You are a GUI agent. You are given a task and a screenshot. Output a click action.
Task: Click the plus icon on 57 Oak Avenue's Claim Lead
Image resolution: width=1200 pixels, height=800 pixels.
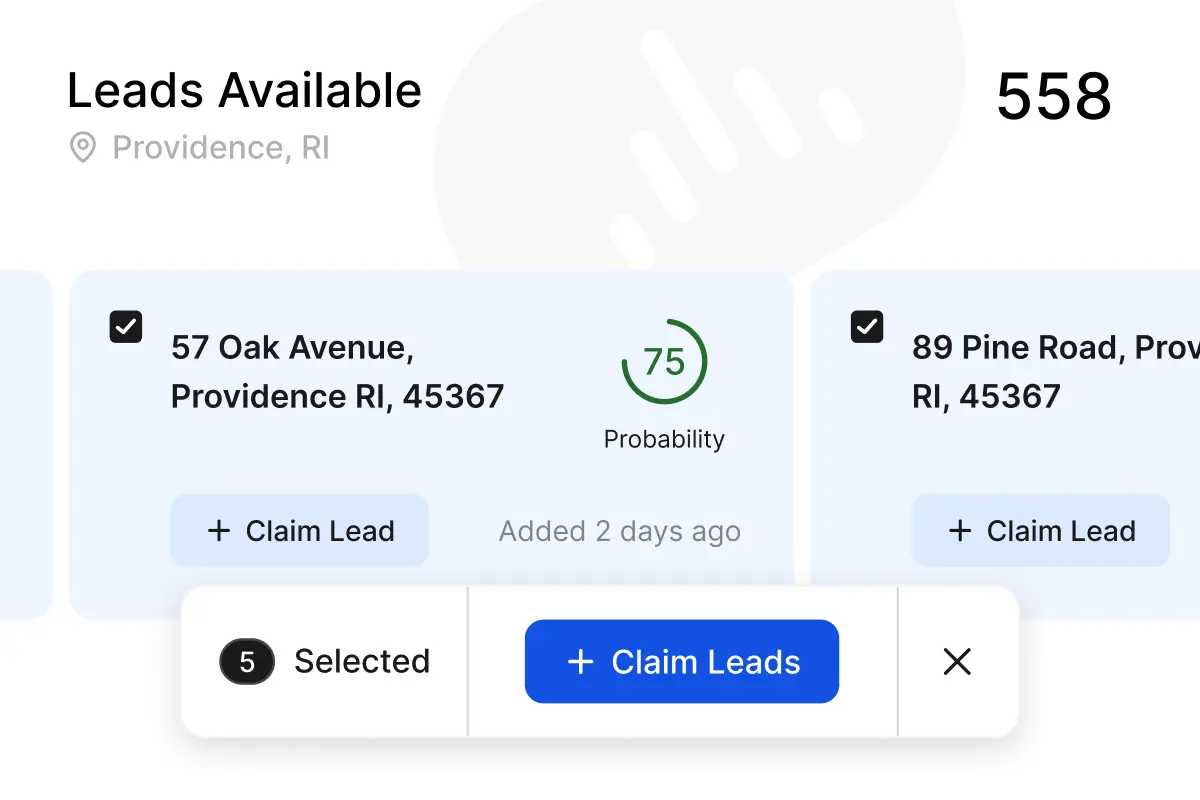(x=219, y=530)
